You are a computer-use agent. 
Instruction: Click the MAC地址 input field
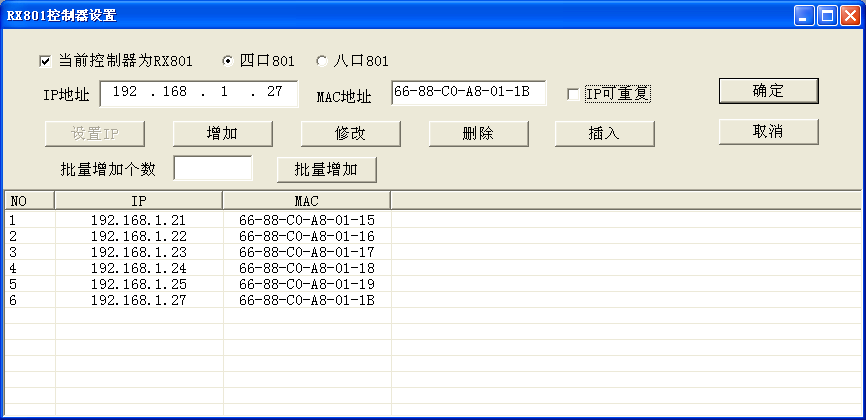tap(469, 93)
